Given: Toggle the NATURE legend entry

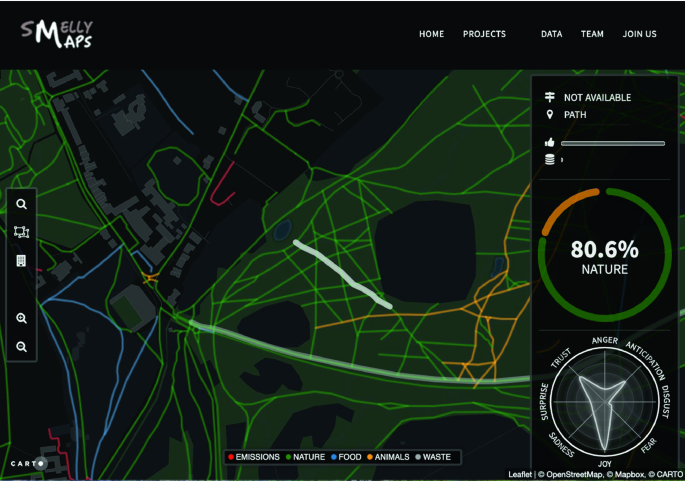Looking at the screenshot, I should tap(305, 457).
